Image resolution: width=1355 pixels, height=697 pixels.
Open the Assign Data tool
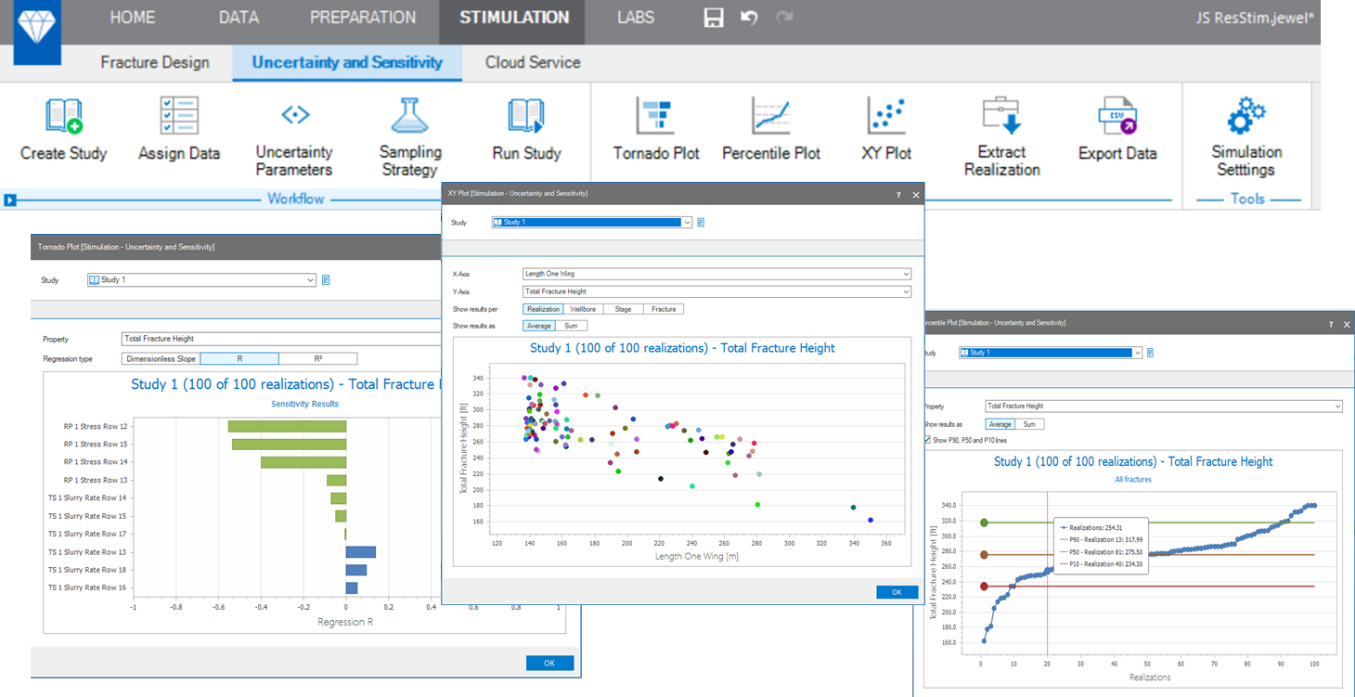tap(179, 117)
